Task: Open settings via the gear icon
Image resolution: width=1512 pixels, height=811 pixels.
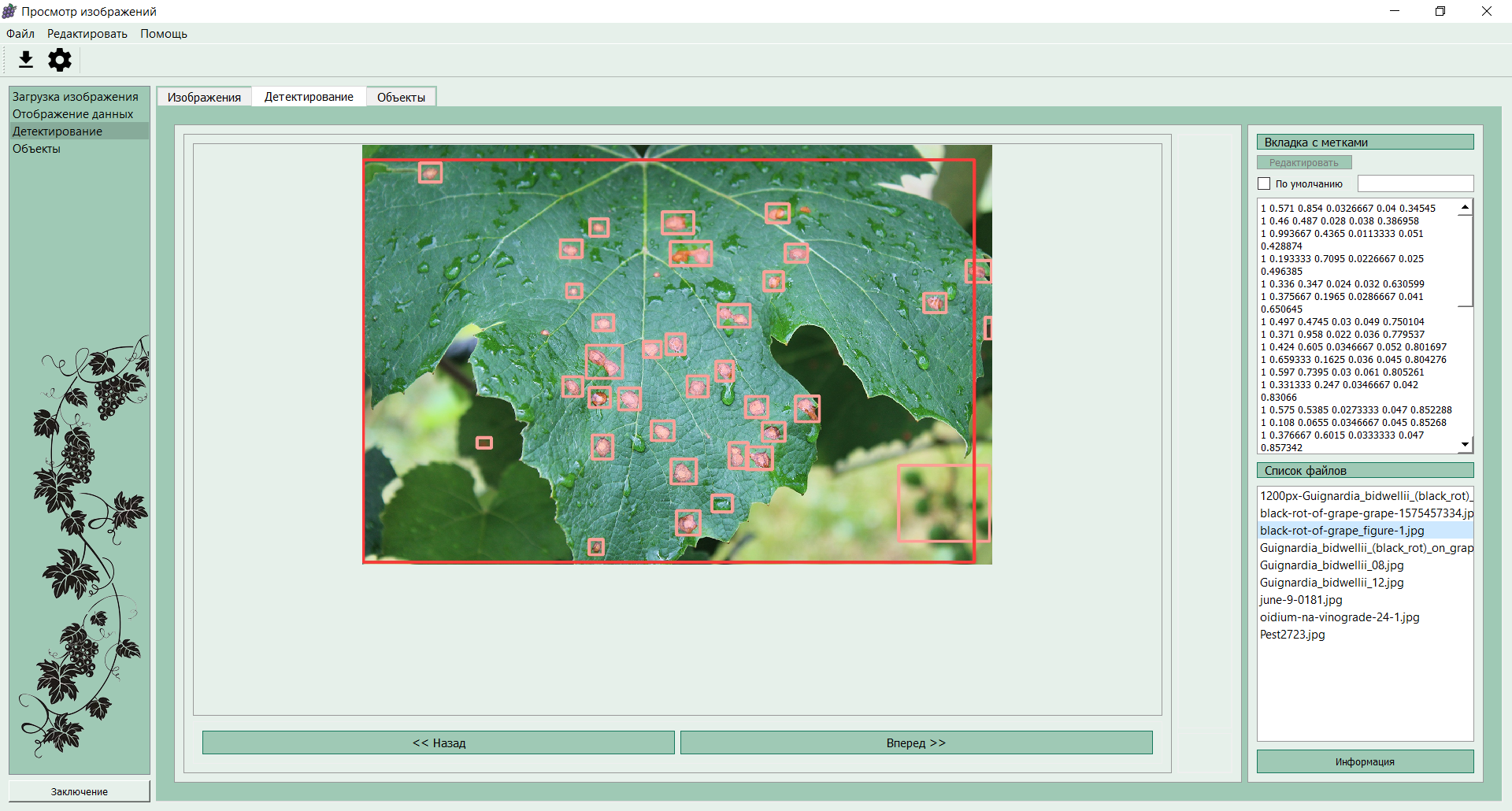Action: pyautogui.click(x=60, y=60)
